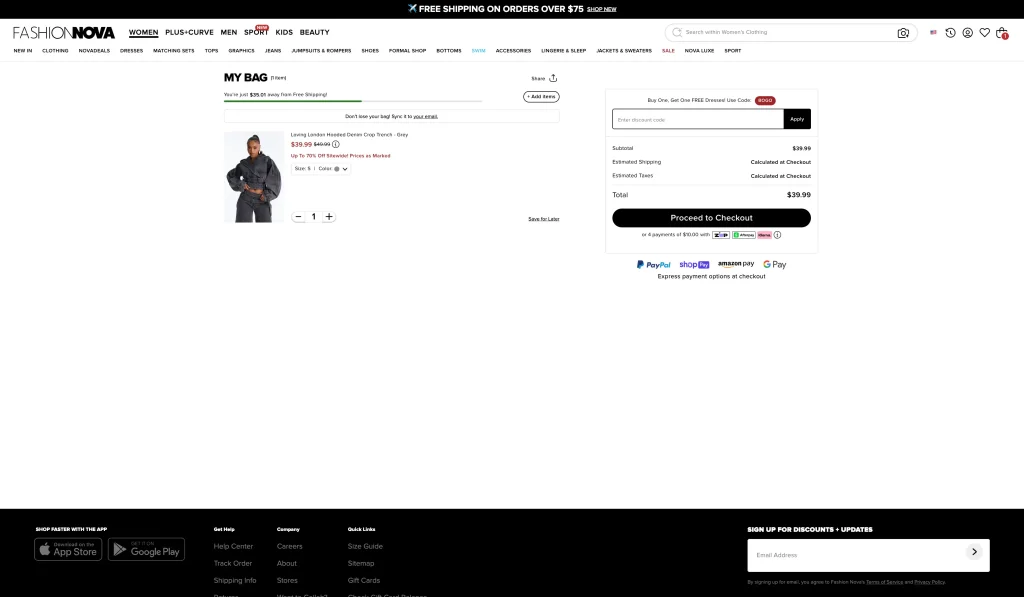Open the shopping bag icon
Image resolution: width=1024 pixels, height=597 pixels.
[x=1001, y=33]
